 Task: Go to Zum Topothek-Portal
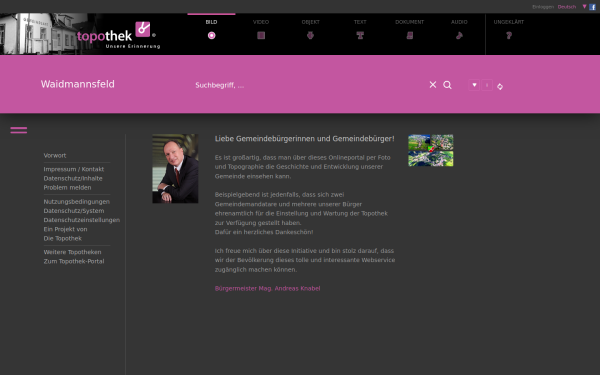pos(74,261)
